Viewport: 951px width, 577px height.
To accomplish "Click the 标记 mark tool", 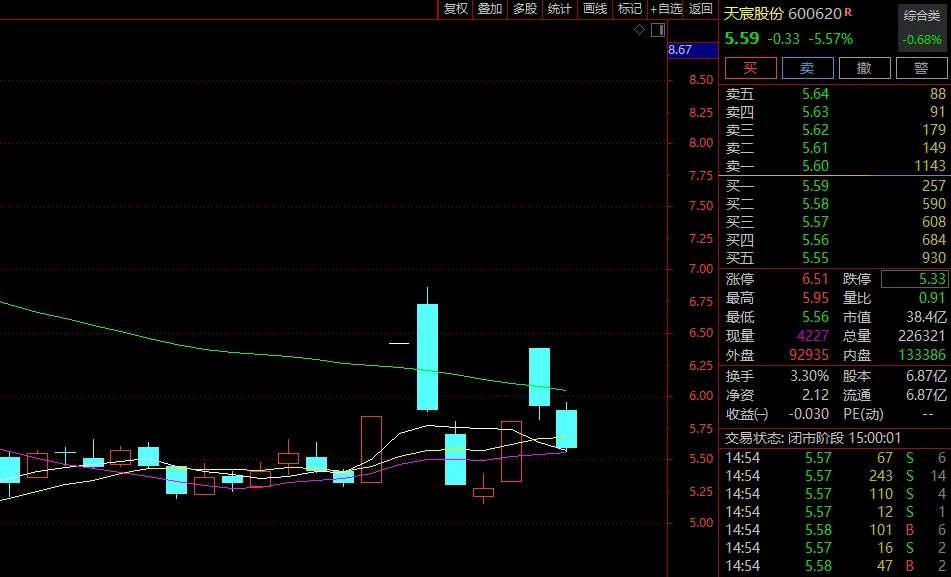I will coord(629,9).
